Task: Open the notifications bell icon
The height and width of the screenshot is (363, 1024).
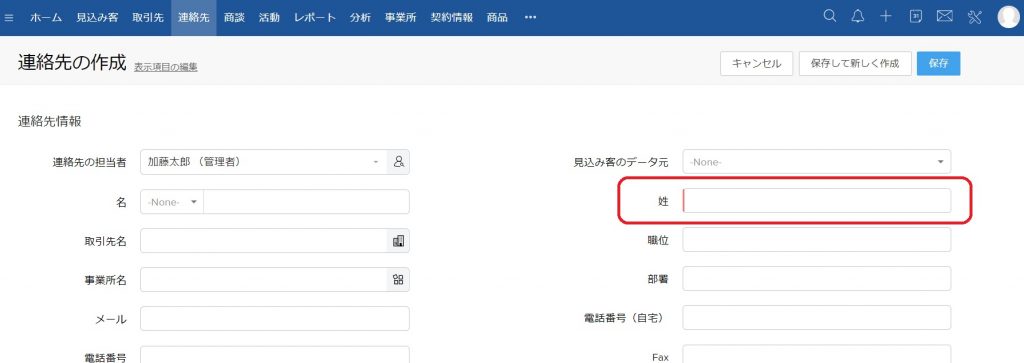Action: [857, 17]
